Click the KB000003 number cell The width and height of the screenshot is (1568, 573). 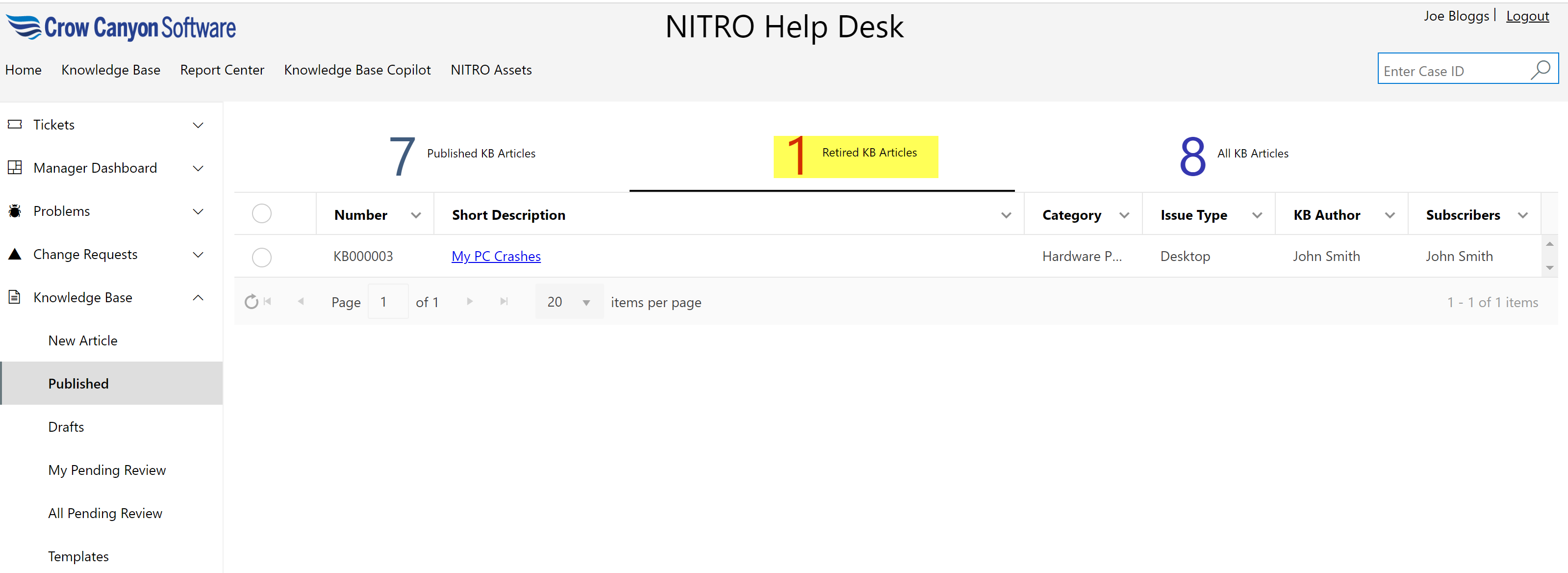point(363,257)
